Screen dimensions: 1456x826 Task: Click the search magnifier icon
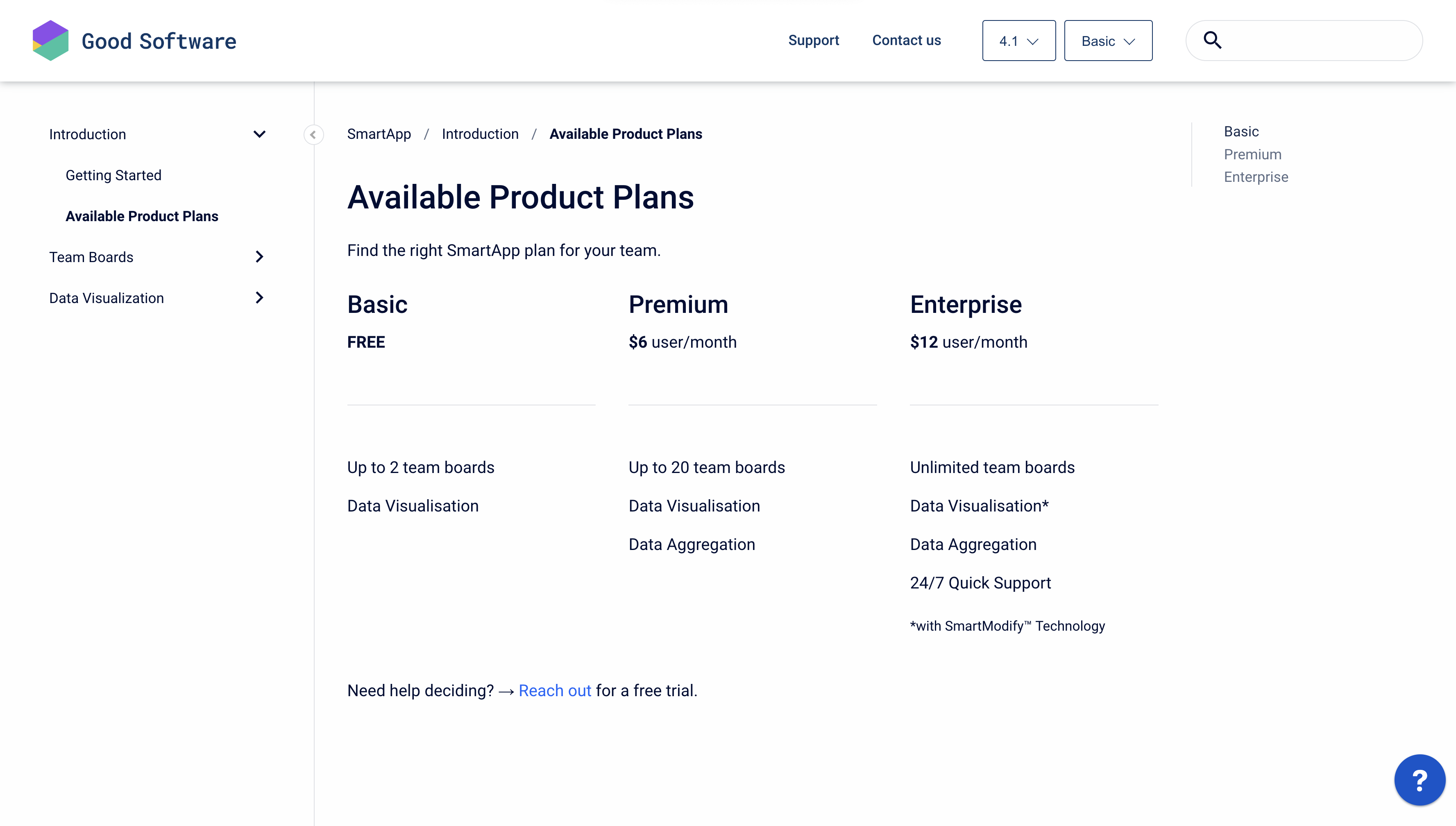pos(1212,40)
